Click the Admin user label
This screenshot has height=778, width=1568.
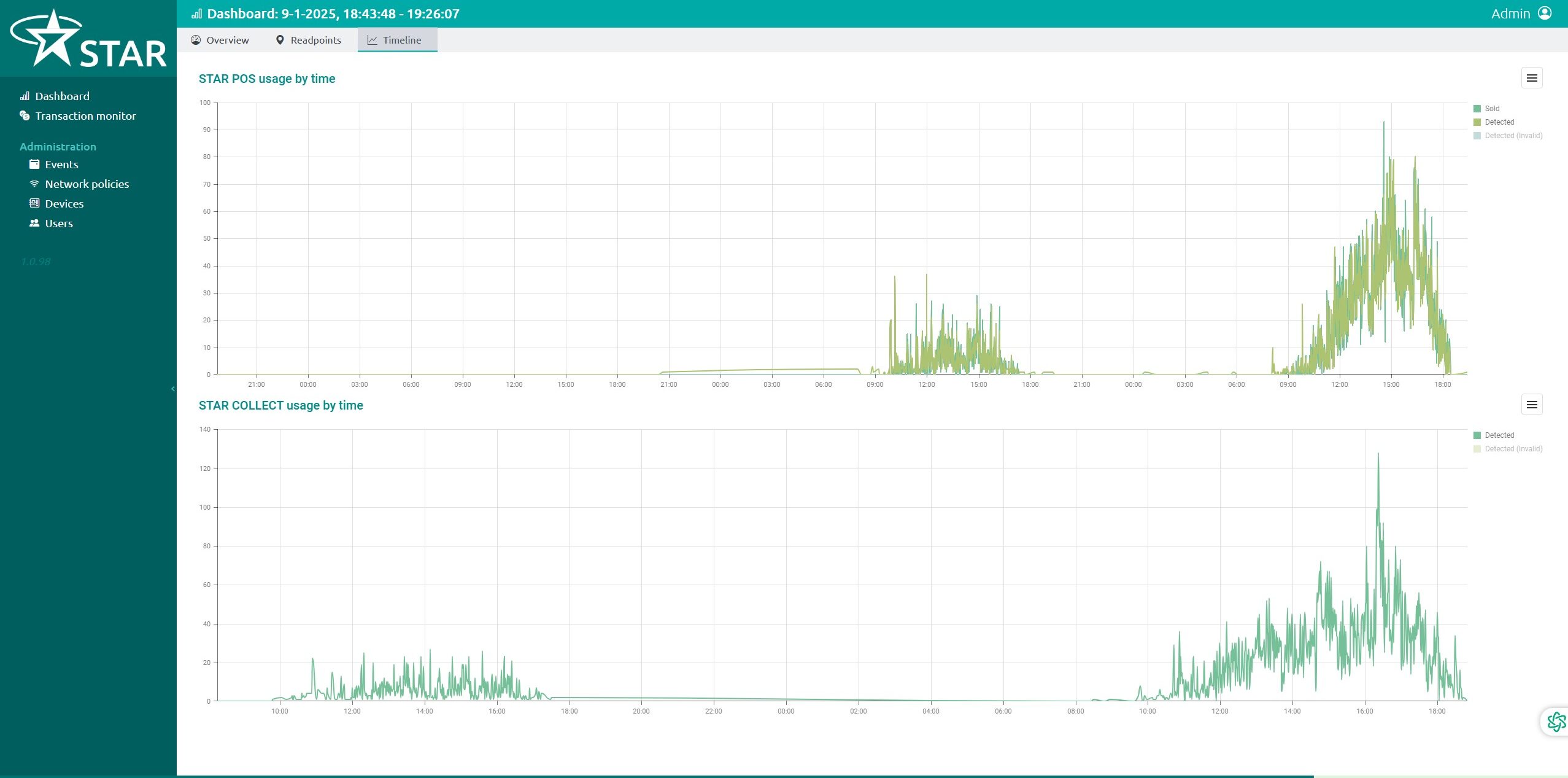[x=1510, y=14]
